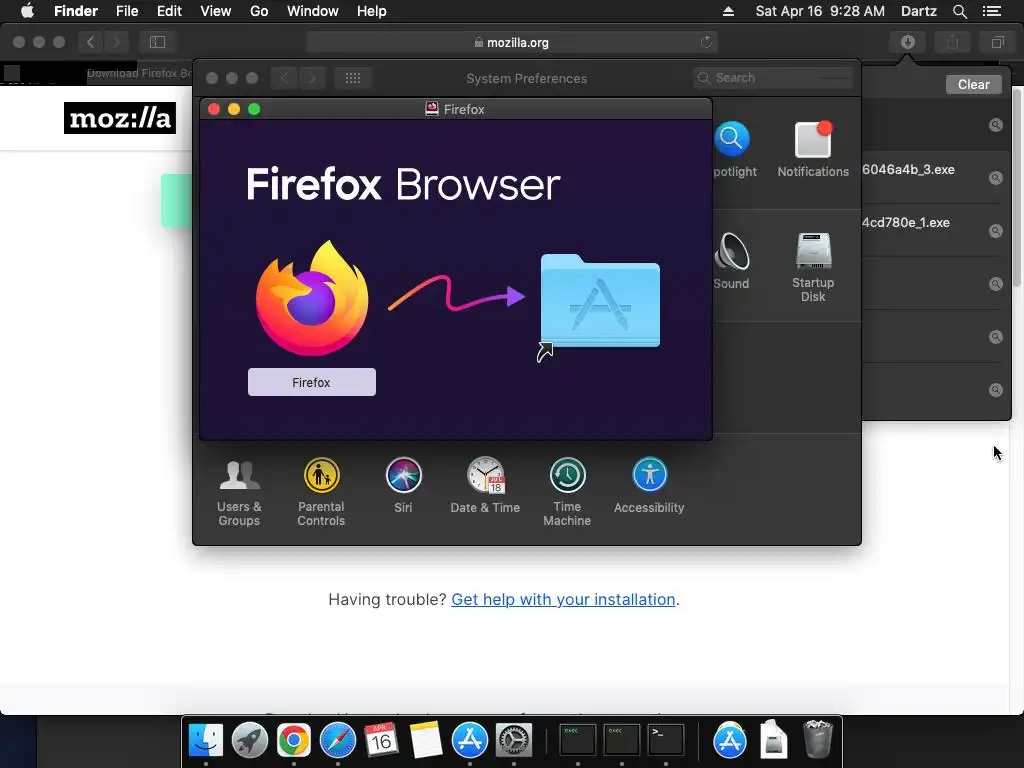1024x768 pixels.
Task: Open System Preferences from the Dock
Action: point(514,740)
